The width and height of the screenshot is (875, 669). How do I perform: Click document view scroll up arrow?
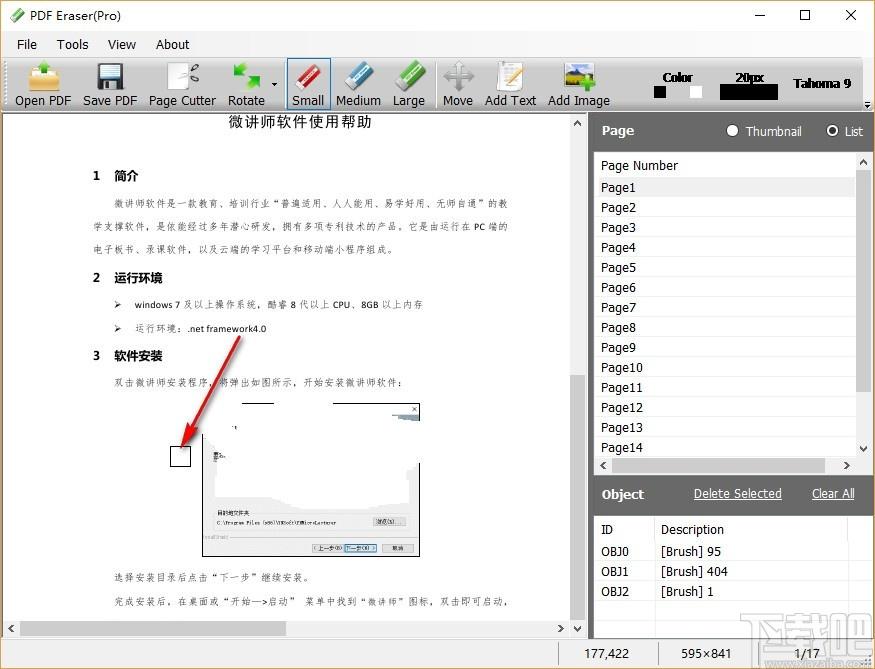pos(578,123)
